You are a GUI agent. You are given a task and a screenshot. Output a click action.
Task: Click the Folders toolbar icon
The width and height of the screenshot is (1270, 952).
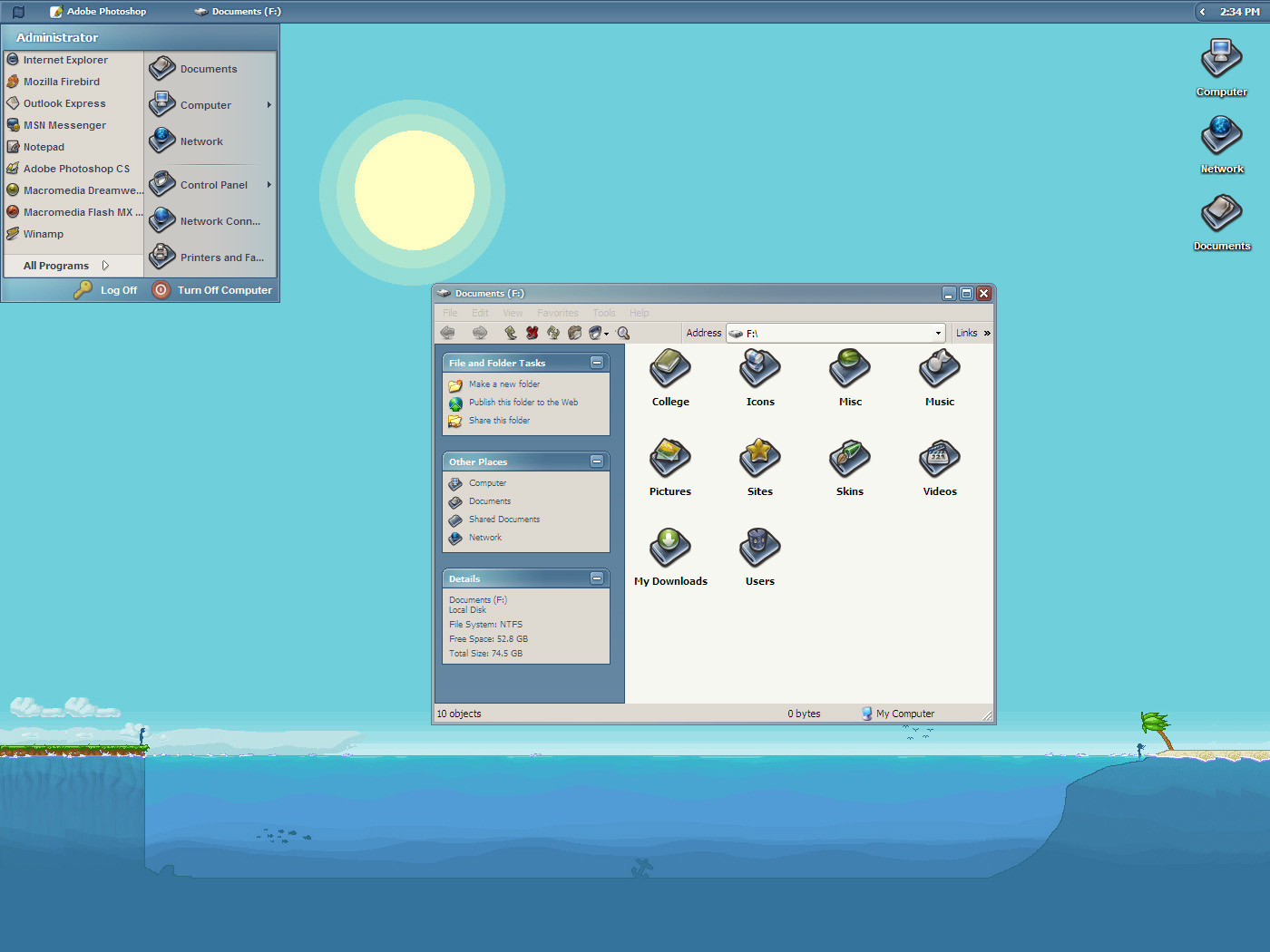pyautogui.click(x=574, y=333)
